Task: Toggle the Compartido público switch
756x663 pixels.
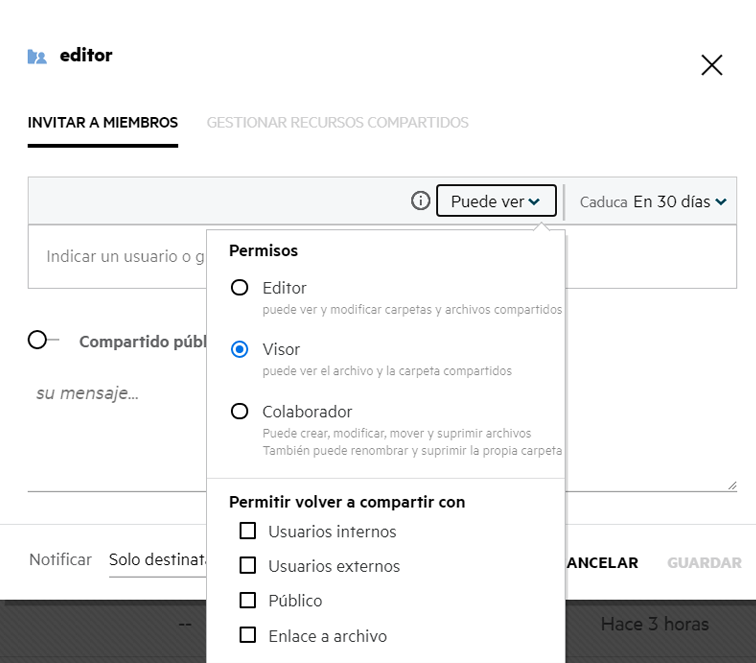Action: coord(43,340)
